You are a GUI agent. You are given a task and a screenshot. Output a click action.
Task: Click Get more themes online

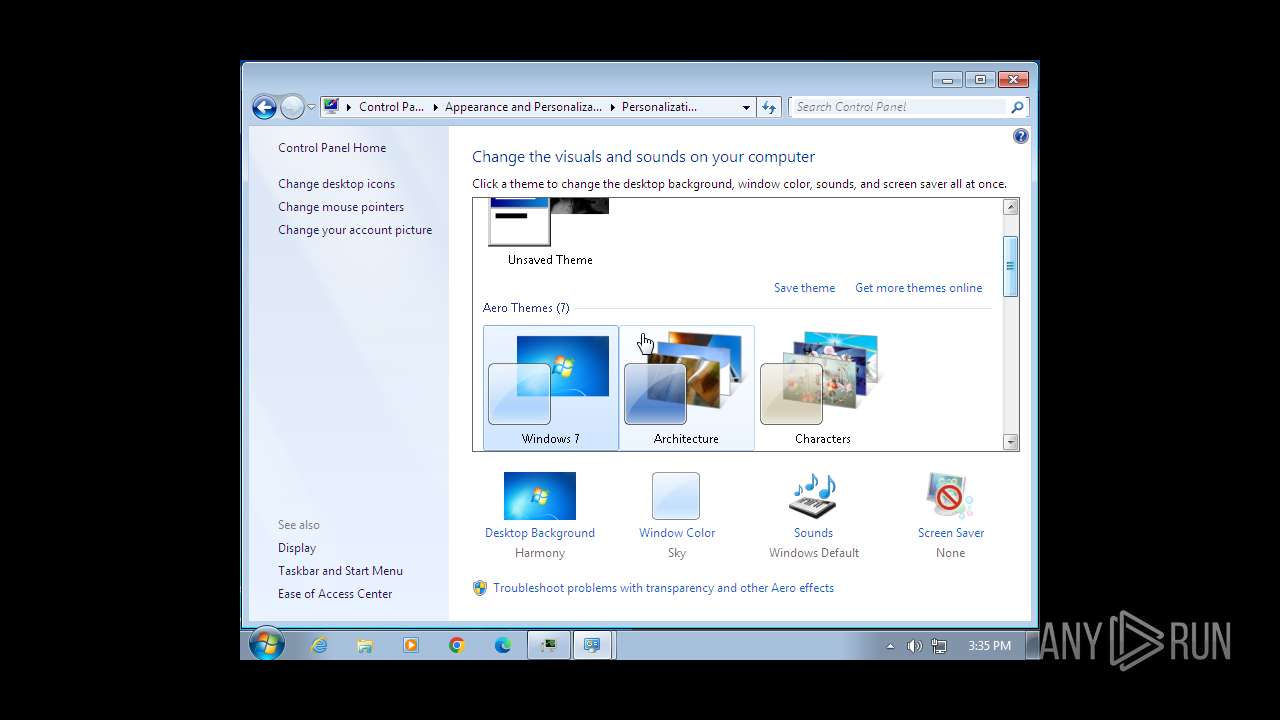(x=918, y=288)
